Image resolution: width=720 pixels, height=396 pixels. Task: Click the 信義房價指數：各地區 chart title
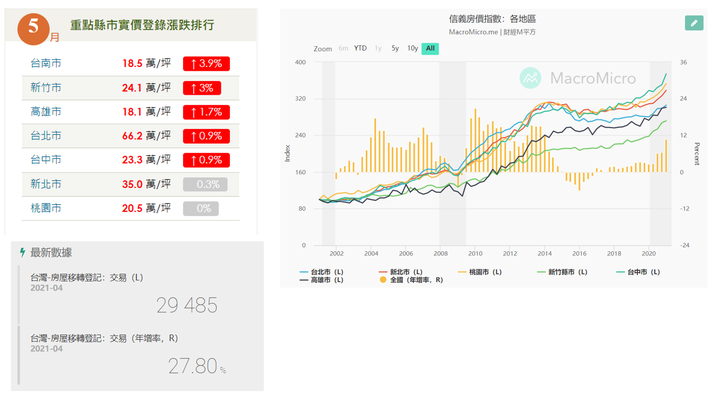click(x=492, y=19)
